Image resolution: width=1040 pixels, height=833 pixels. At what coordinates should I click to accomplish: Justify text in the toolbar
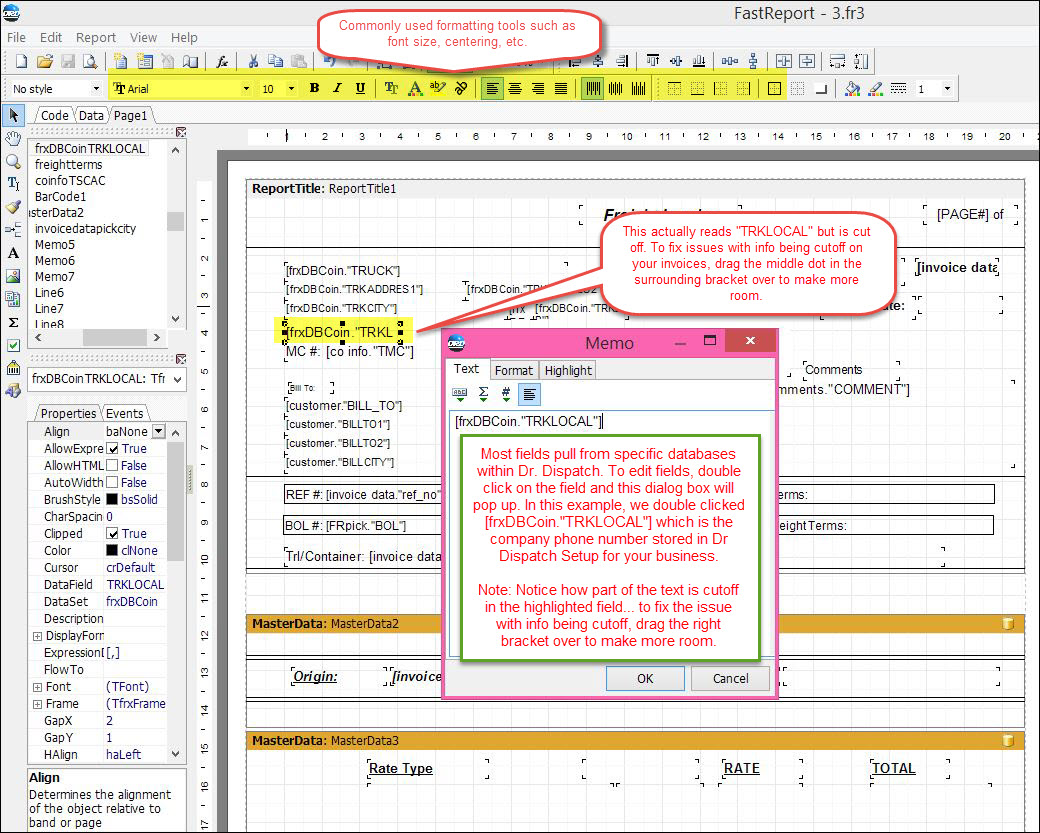point(561,88)
